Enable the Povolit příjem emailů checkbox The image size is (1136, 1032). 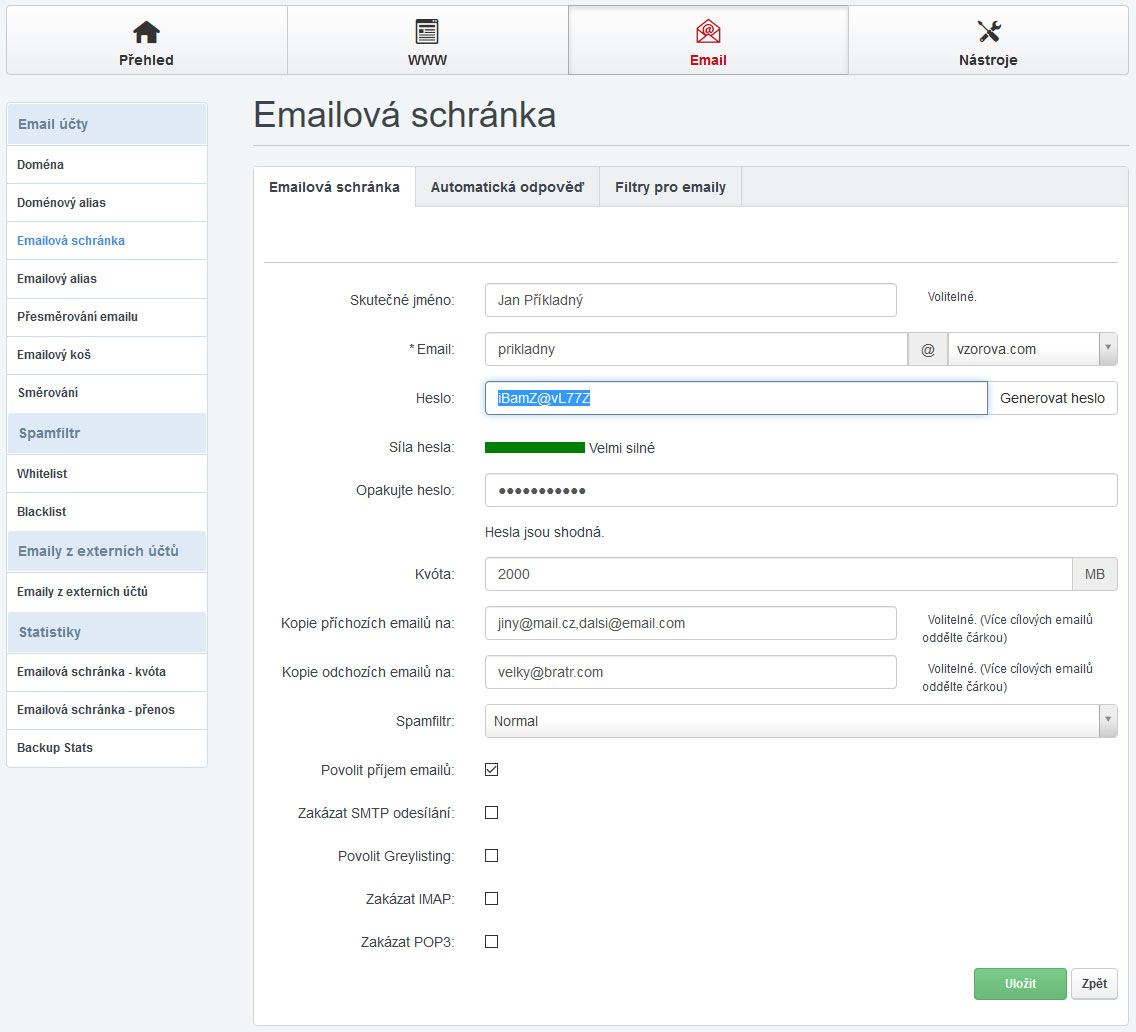pos(491,770)
